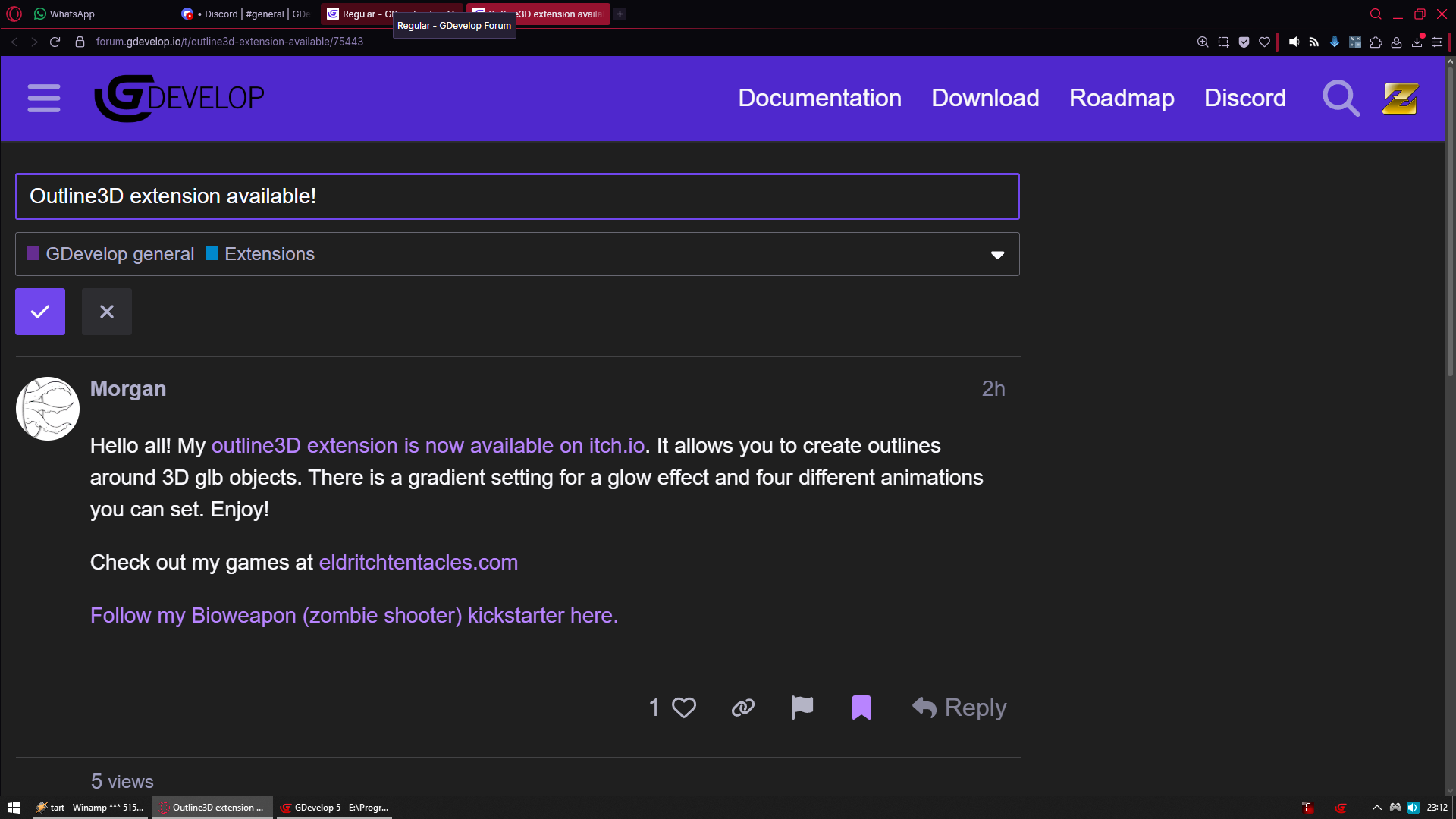Open the eldritchtentacles.com link
Viewport: 1456px width, 819px height.
pyautogui.click(x=418, y=563)
